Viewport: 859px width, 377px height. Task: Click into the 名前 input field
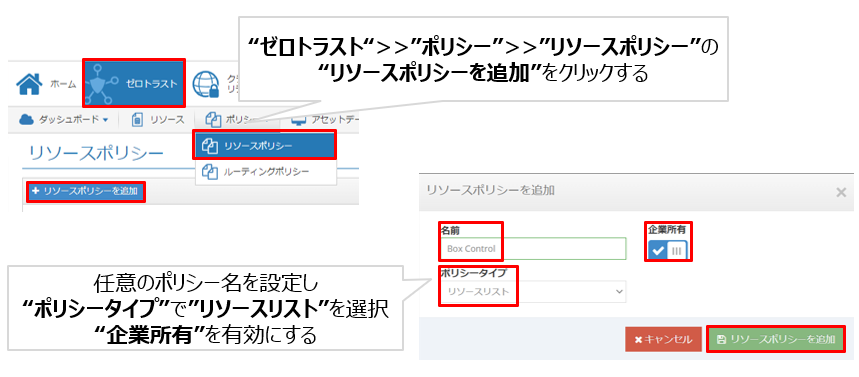532,248
